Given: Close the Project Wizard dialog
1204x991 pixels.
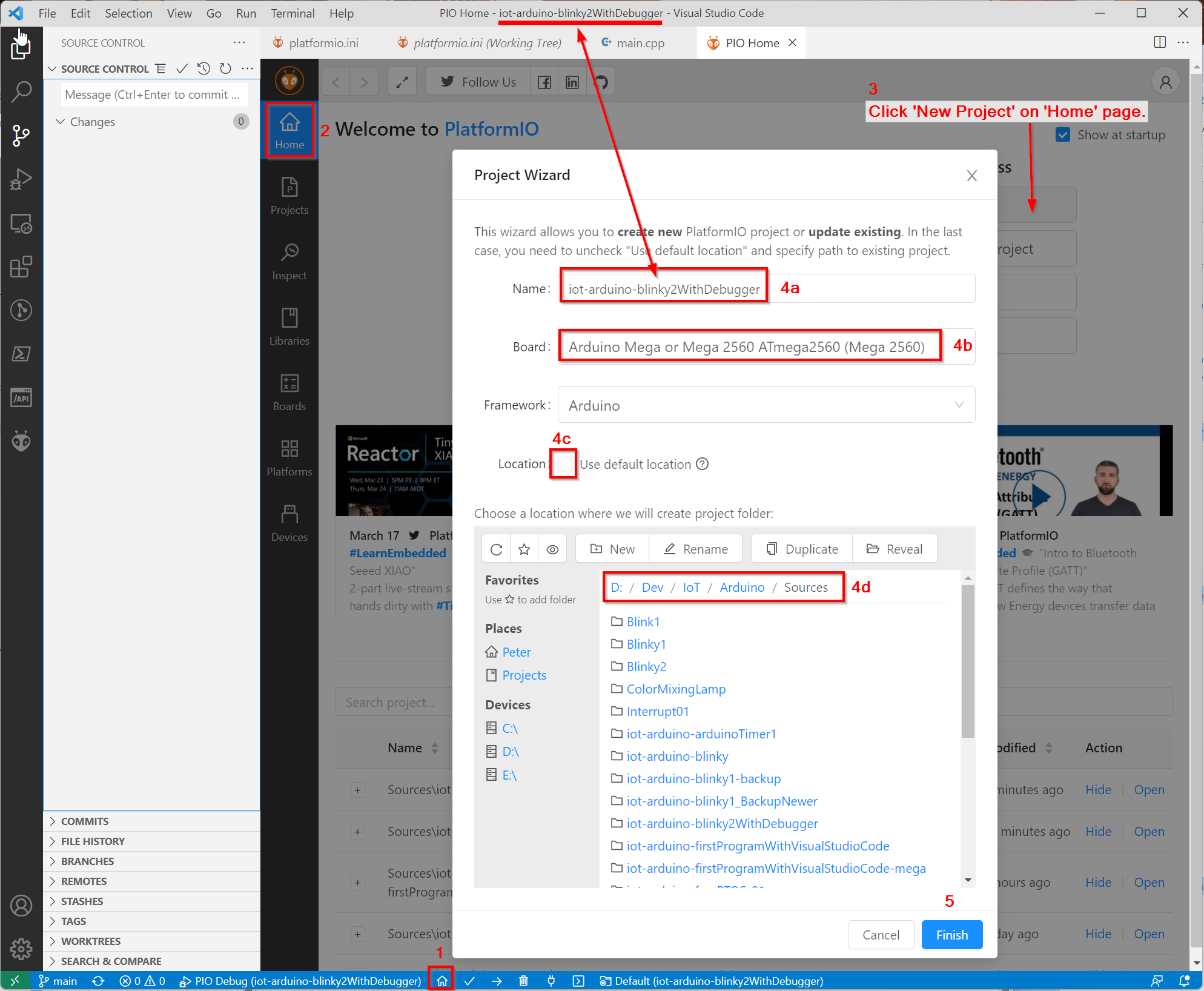Looking at the screenshot, I should click(971, 175).
